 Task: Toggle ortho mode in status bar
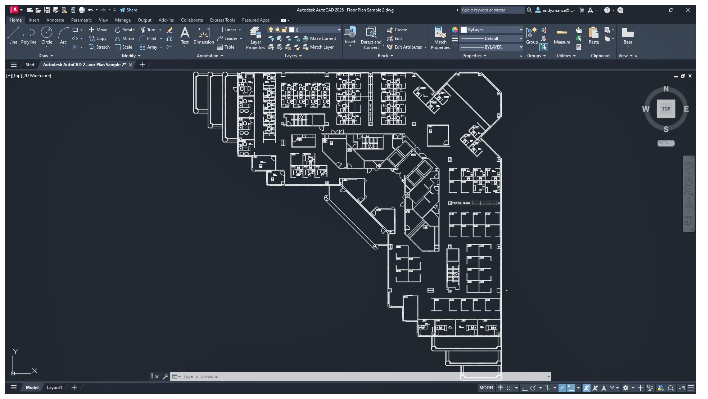[x=524, y=388]
